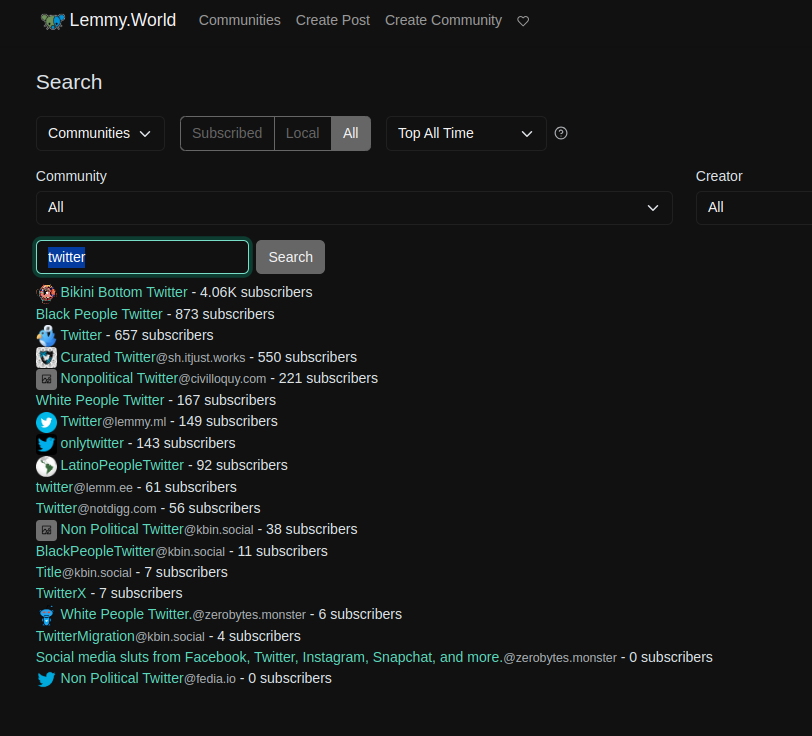Open Bikini Bottom Twitter community link
Screen dimensions: 812x736
[124, 292]
